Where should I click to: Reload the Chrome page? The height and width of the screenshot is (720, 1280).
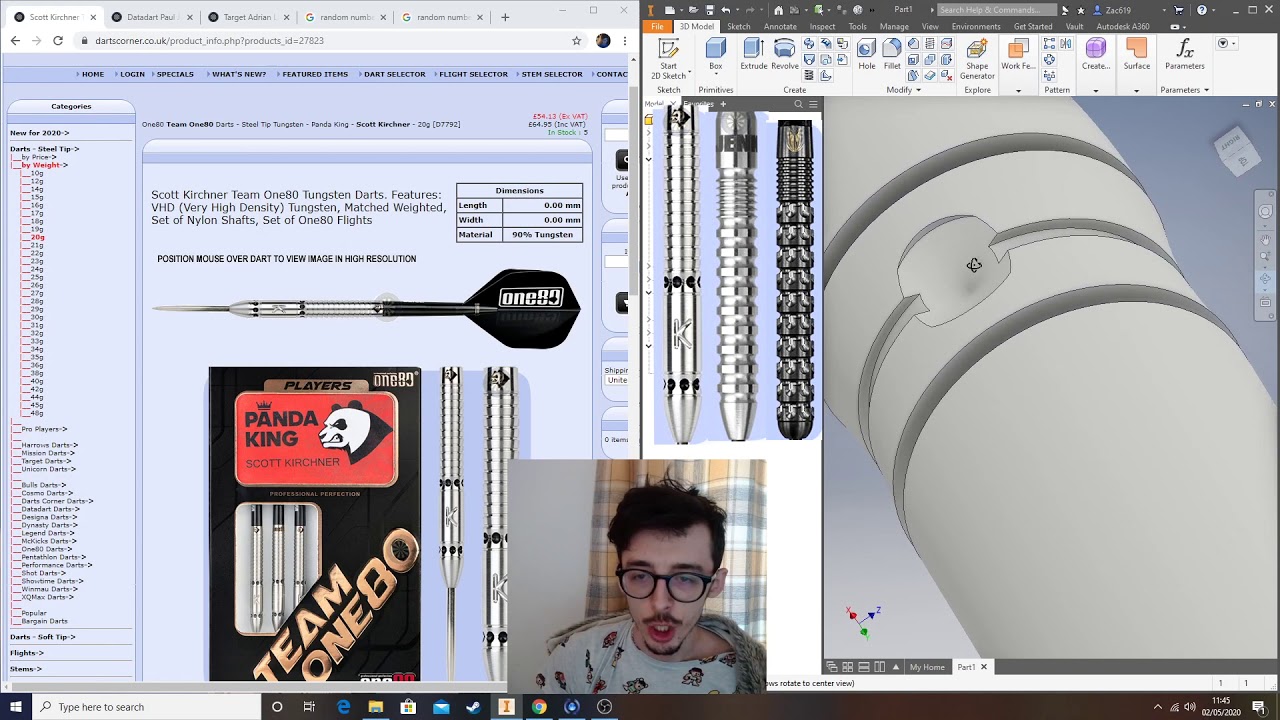tap(57, 41)
